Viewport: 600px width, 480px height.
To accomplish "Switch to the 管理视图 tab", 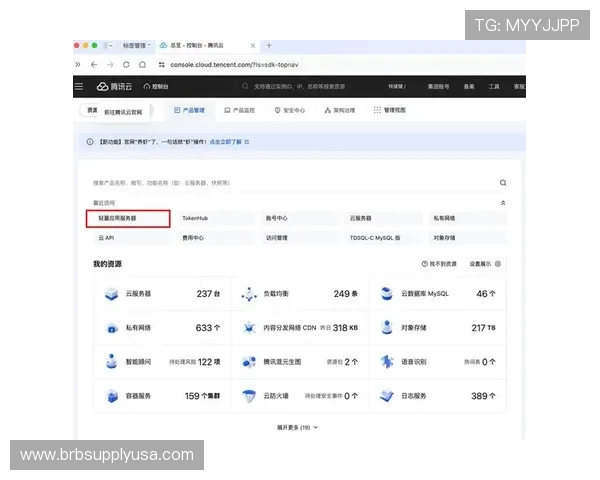I will pyautogui.click(x=390, y=110).
